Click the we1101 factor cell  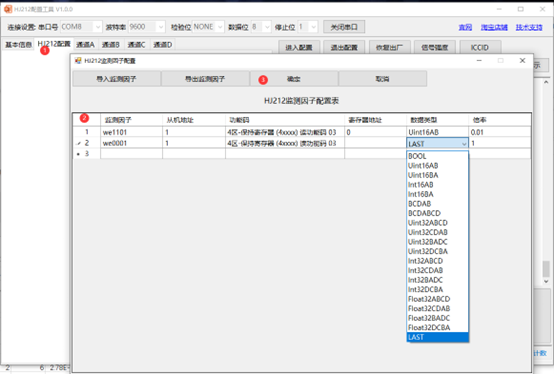click(x=131, y=132)
